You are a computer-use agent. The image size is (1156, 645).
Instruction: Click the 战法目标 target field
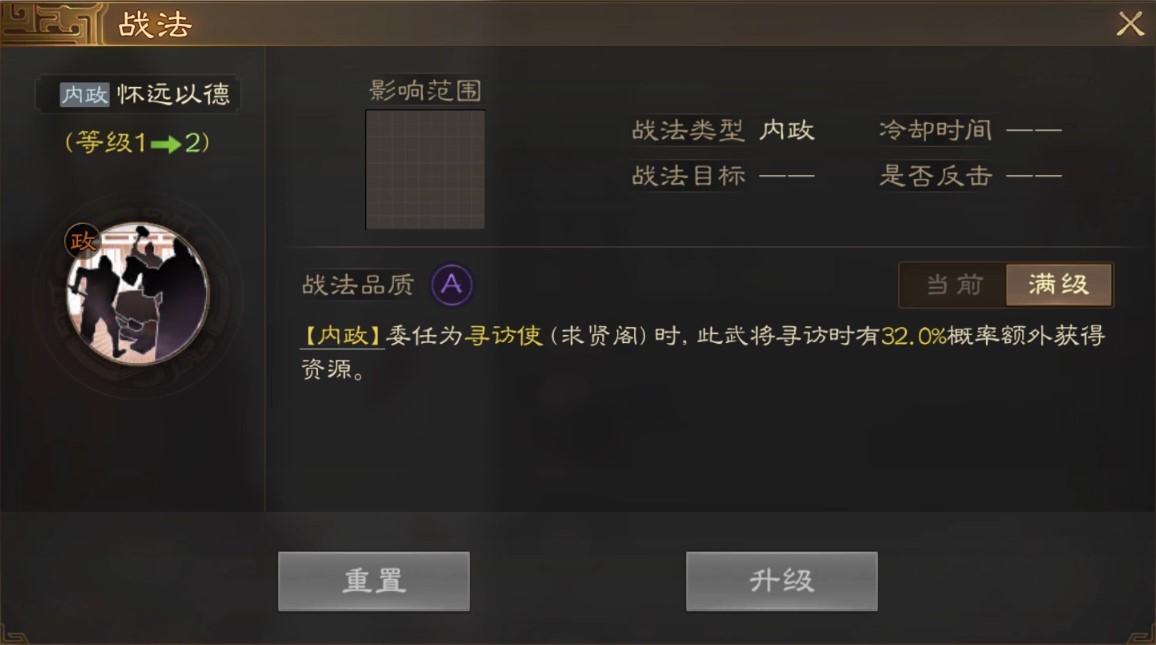[723, 175]
